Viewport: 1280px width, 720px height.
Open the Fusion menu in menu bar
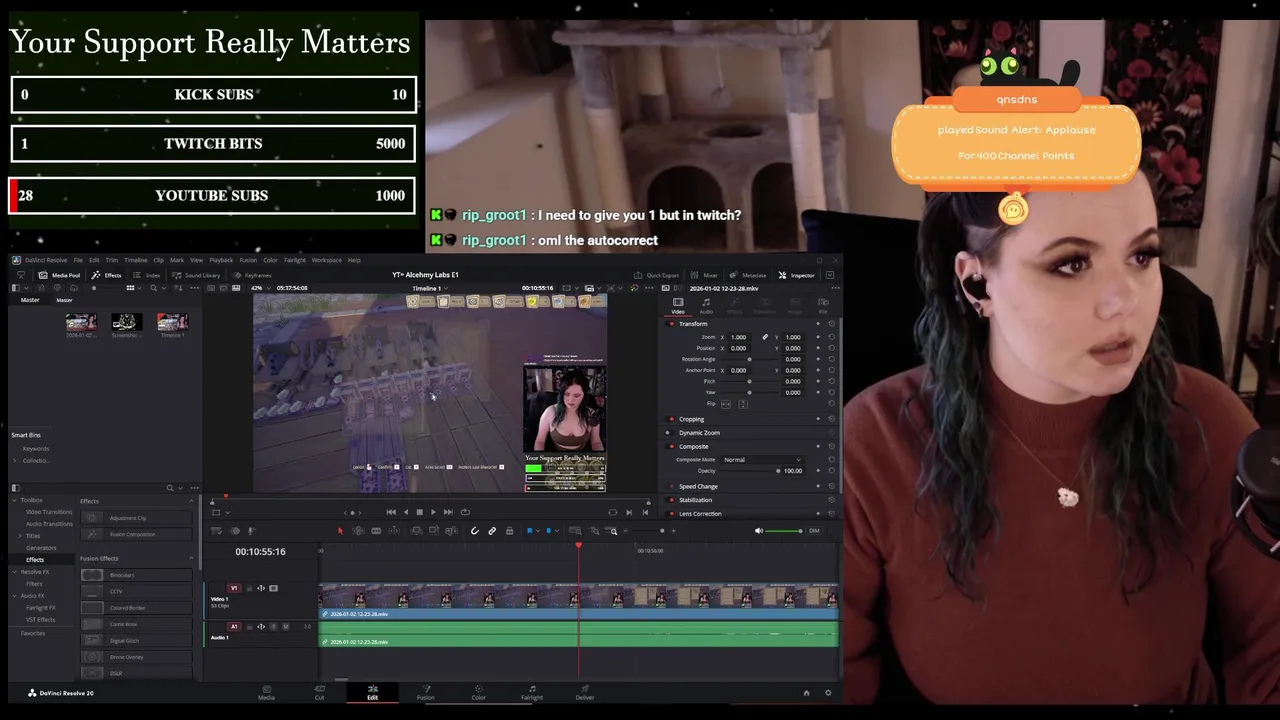point(248,260)
